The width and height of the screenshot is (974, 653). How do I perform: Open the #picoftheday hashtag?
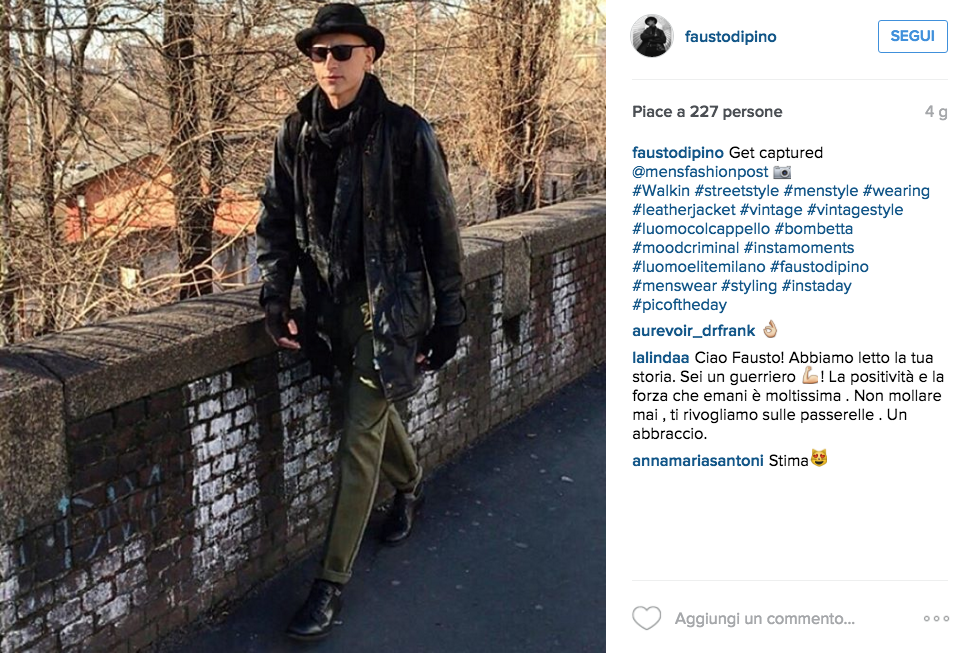pyautogui.click(x=680, y=305)
